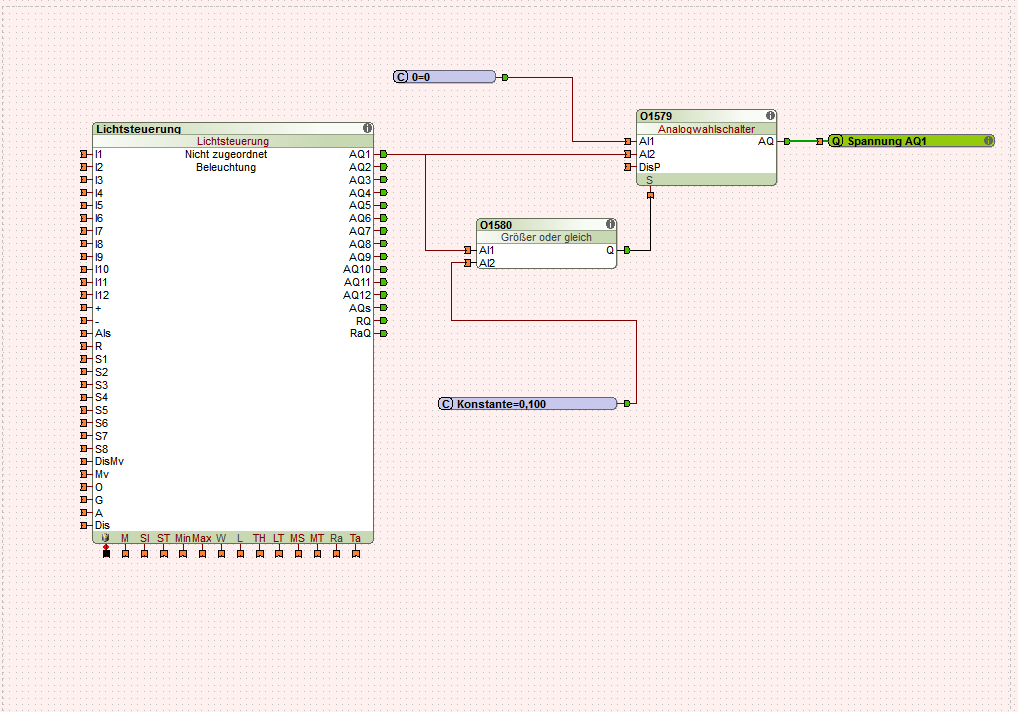This screenshot has width=1018, height=712.
Task: Select the Lichtsteuerung block title bar
Action: [233, 129]
